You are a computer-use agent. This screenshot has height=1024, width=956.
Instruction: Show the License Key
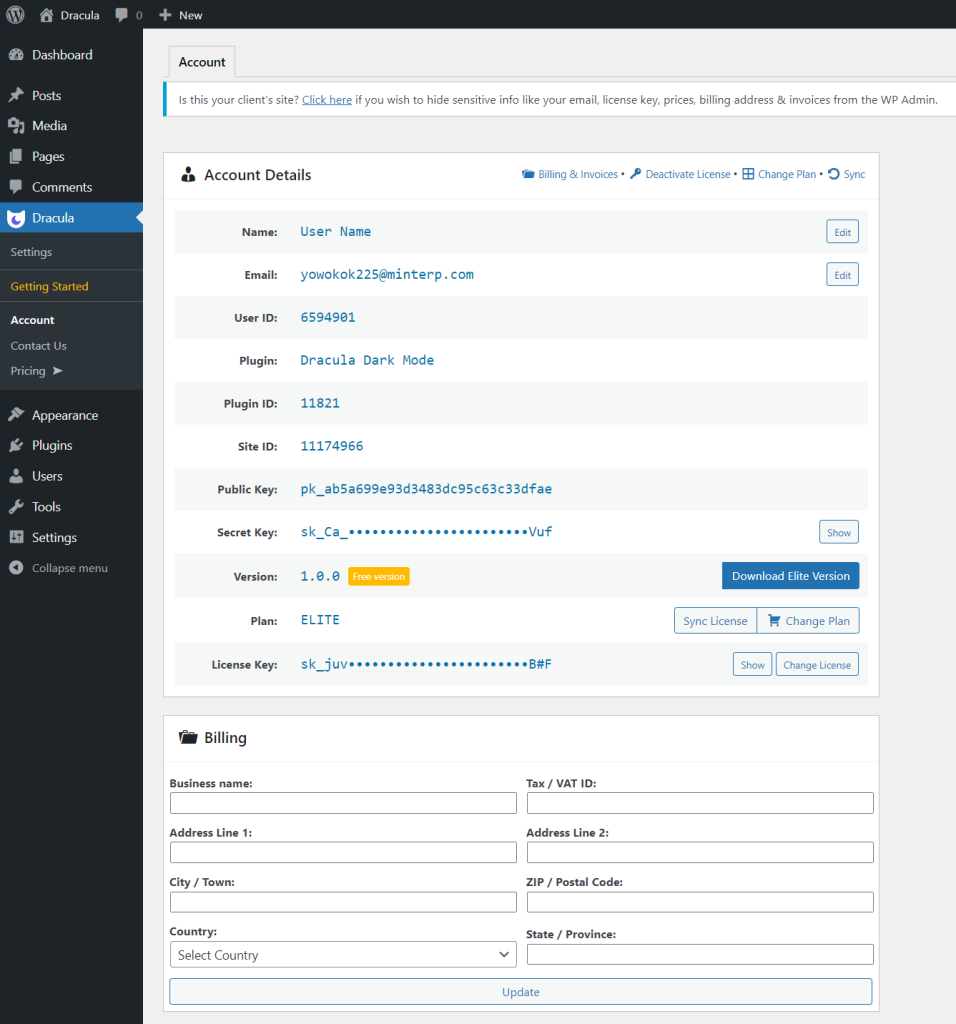753,665
